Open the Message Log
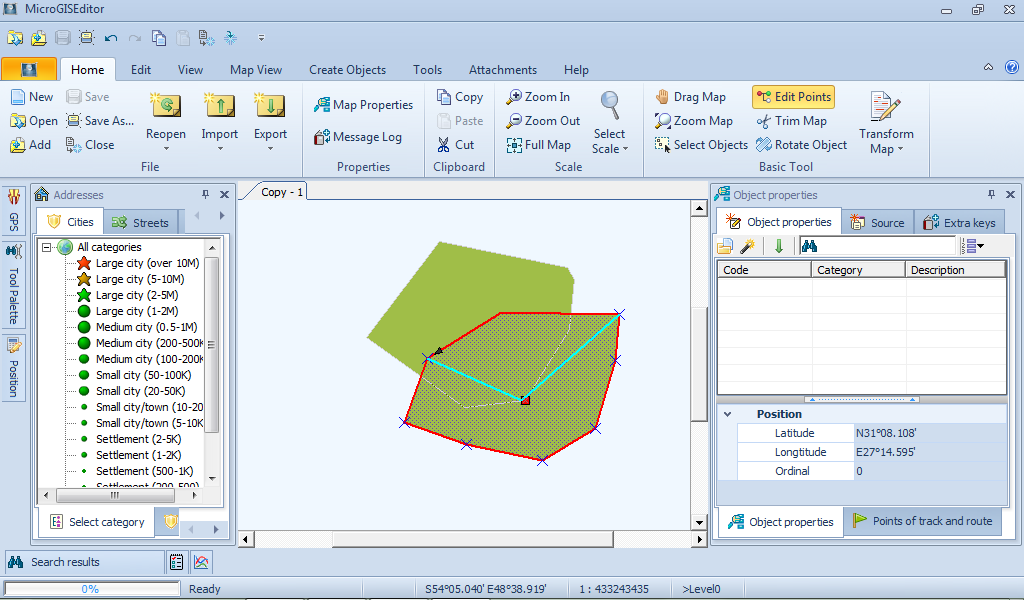Screen dimensions: 1024x600 [x=358, y=137]
